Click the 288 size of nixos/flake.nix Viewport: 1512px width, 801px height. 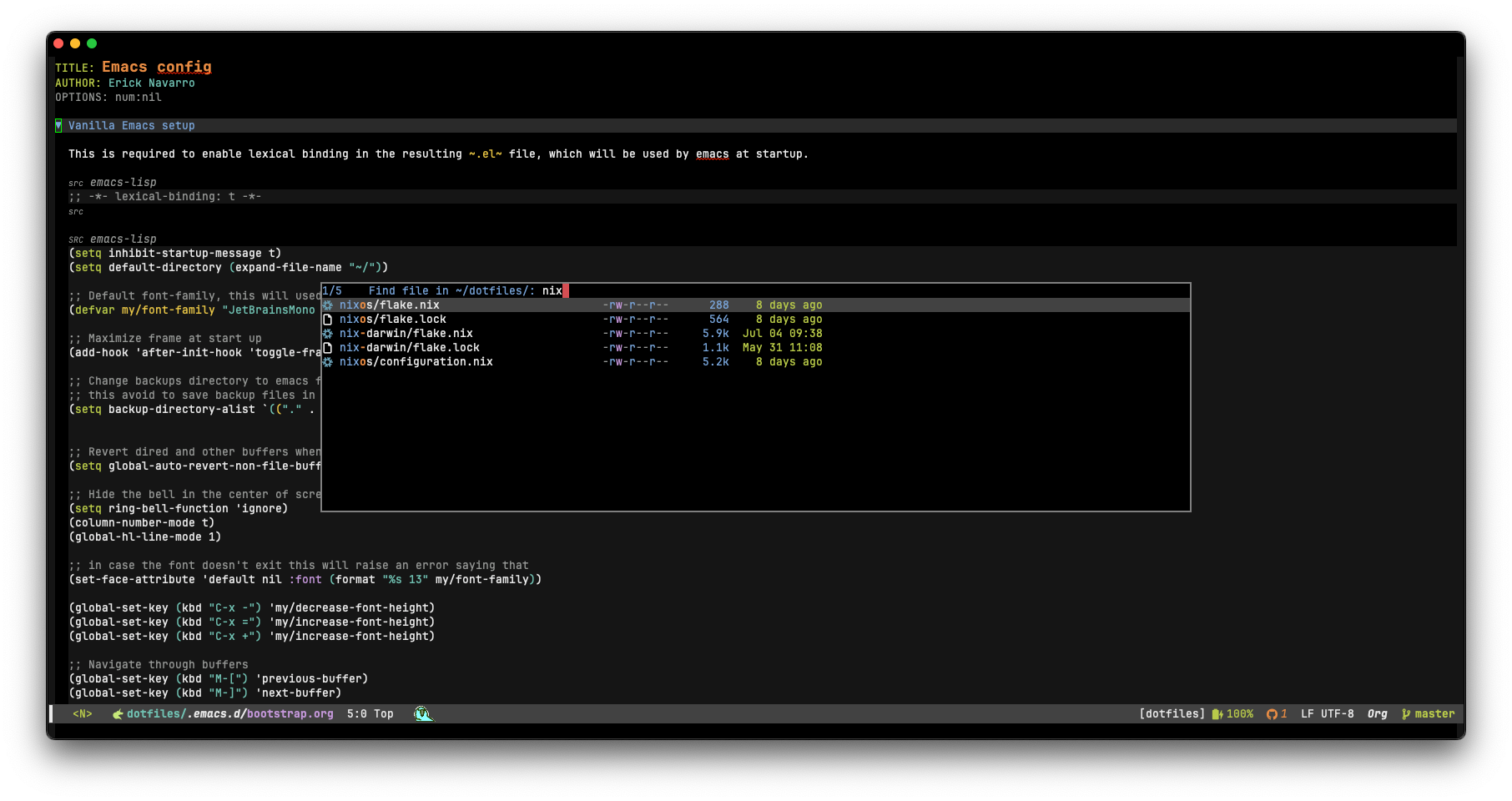pos(719,305)
